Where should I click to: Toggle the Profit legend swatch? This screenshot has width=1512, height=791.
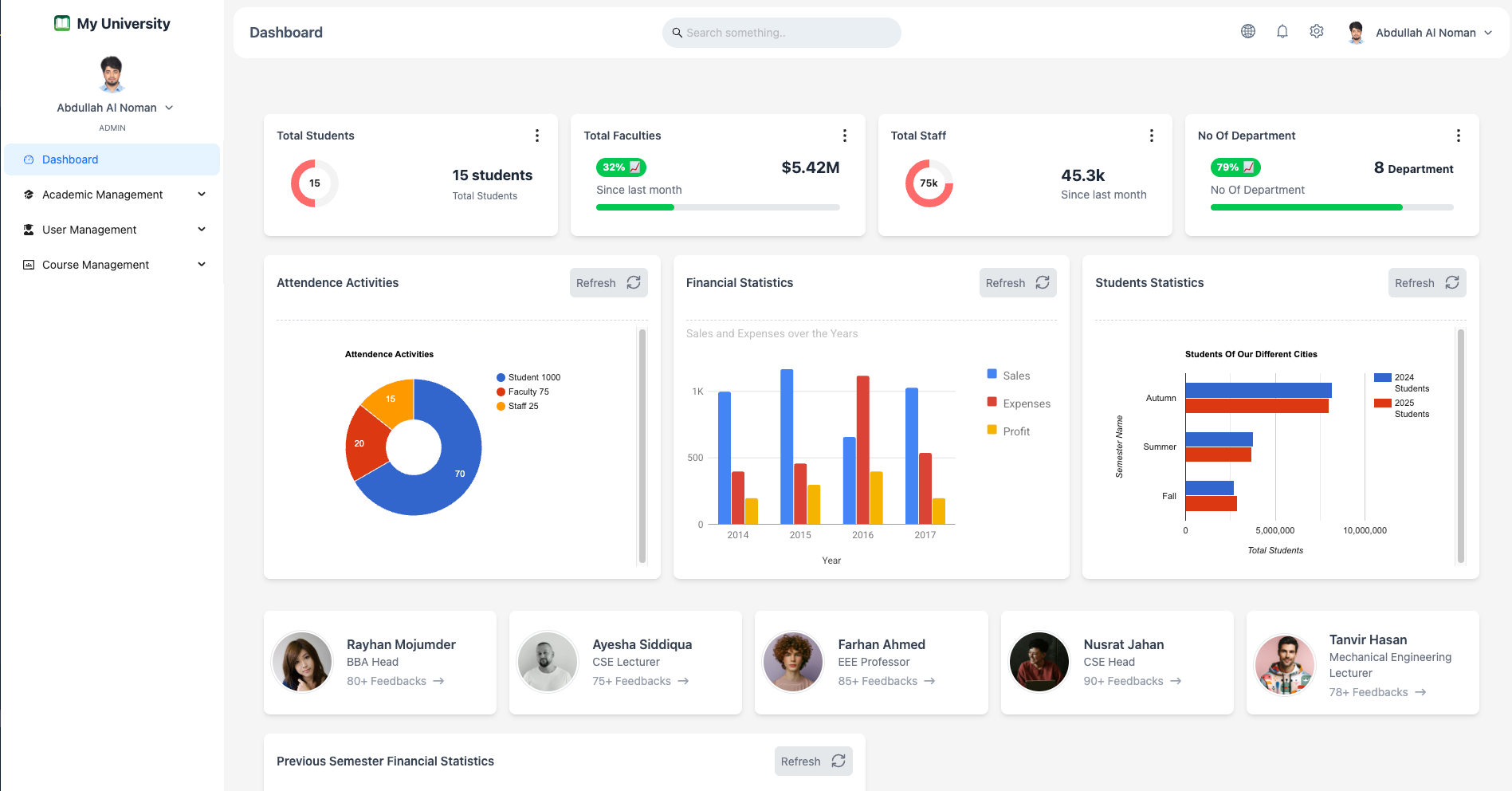pos(992,430)
